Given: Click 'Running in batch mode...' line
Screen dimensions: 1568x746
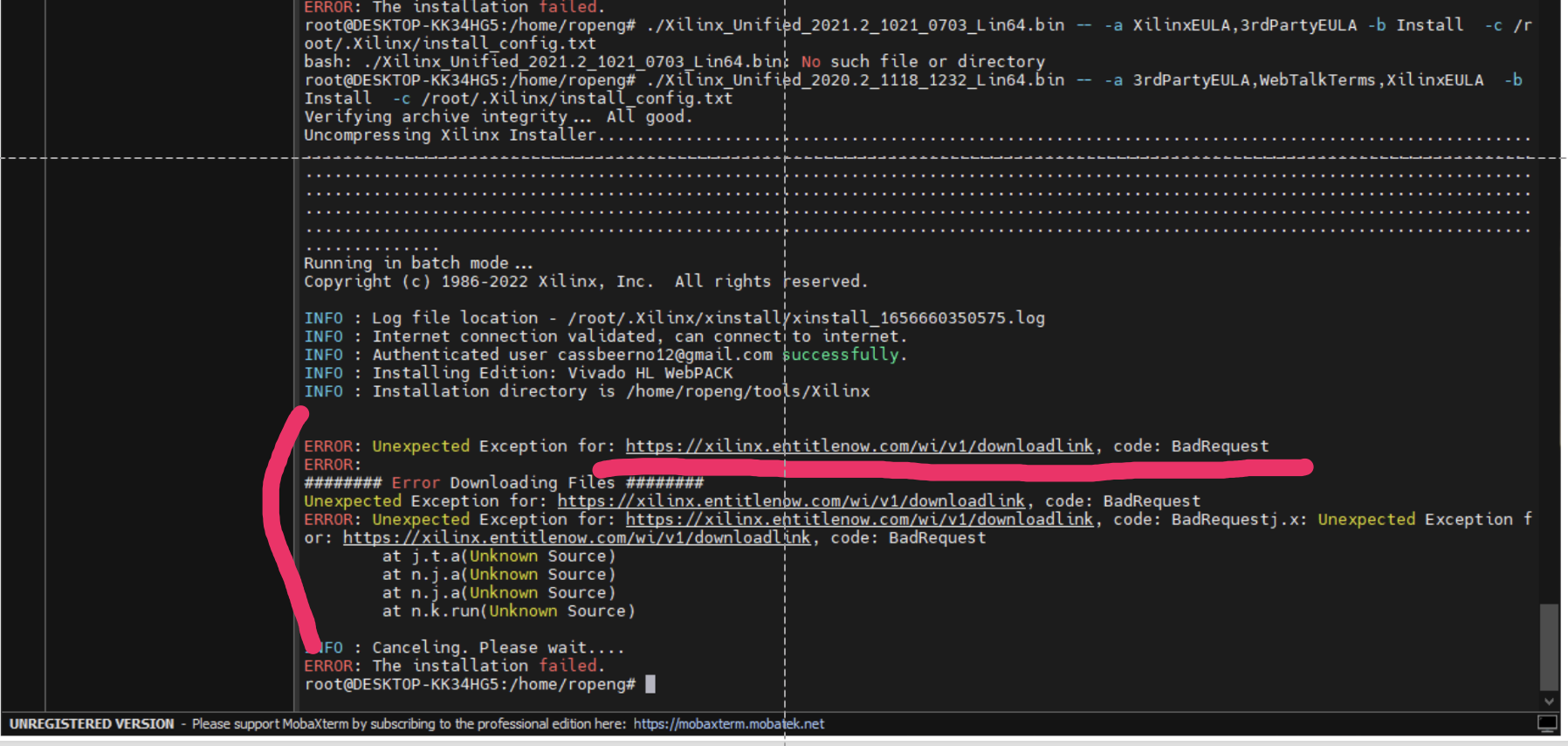Looking at the screenshot, I should pos(418,263).
